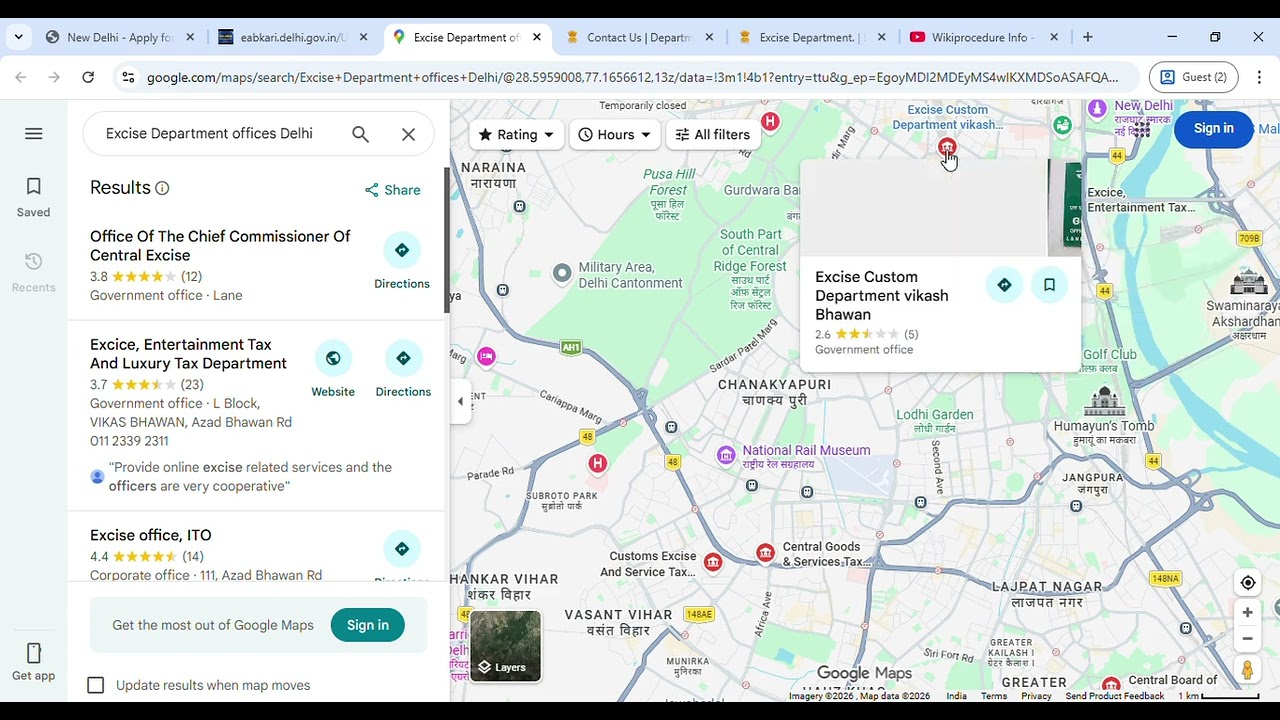Viewport: 1280px width, 720px height.
Task: Open the Privacy link
Action: [1036, 696]
